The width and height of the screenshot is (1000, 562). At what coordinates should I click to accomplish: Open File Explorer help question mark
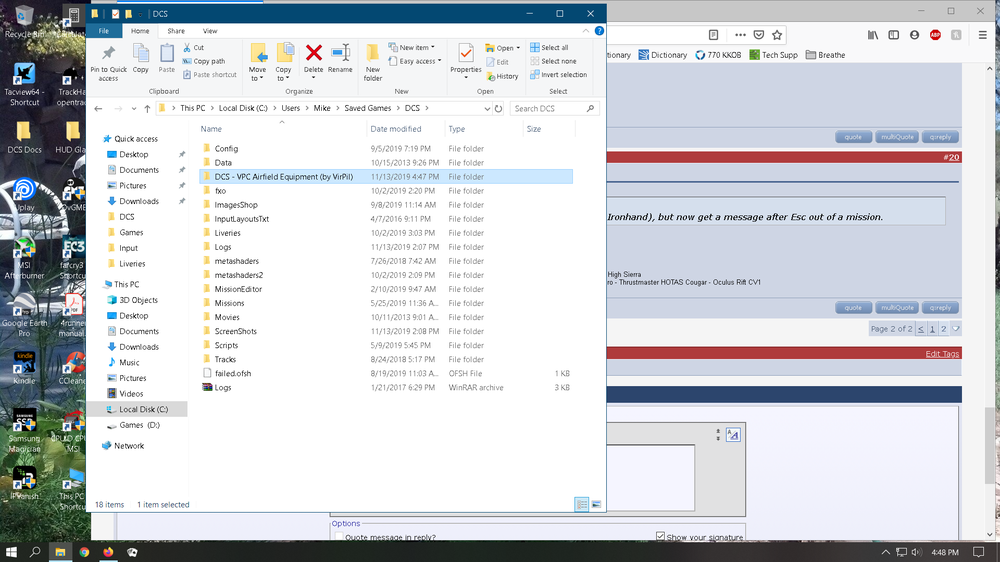599,31
